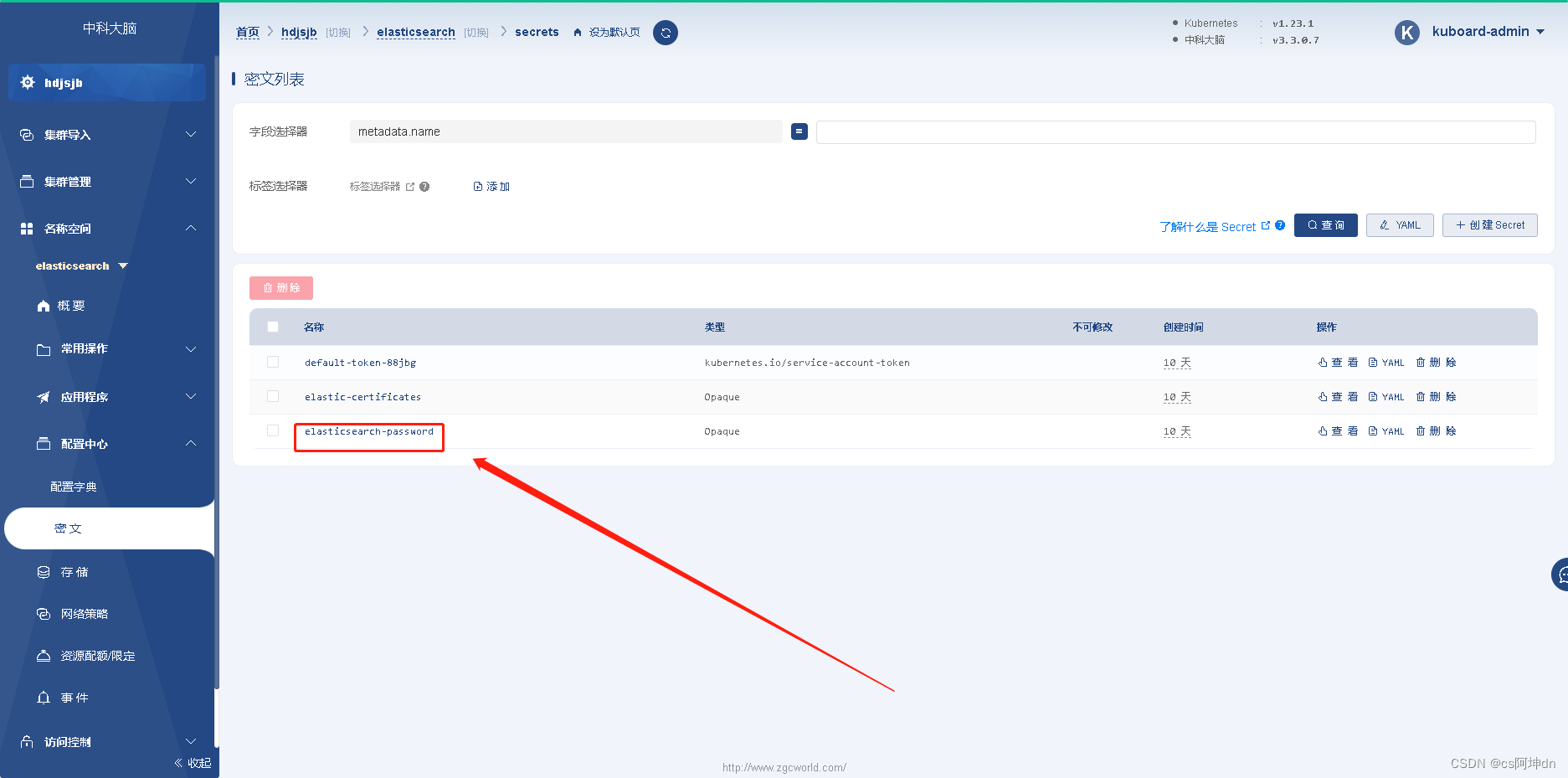This screenshot has width=1568, height=778.
Task: Open YAML for elastic-certificates row
Action: click(1386, 397)
